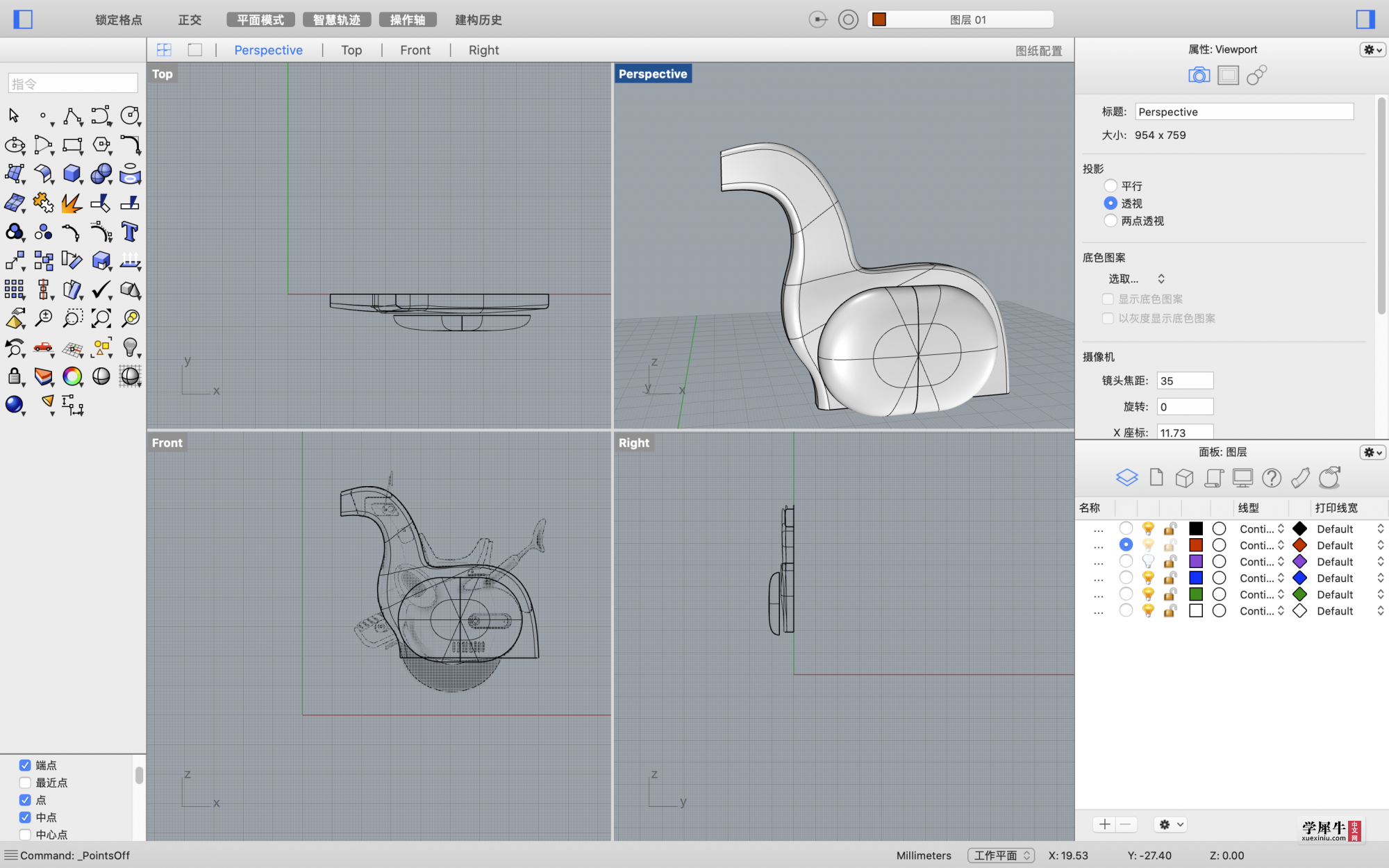The image size is (1389, 868).
Task: Open the 属性 Viewport gear menu
Action: [1372, 50]
